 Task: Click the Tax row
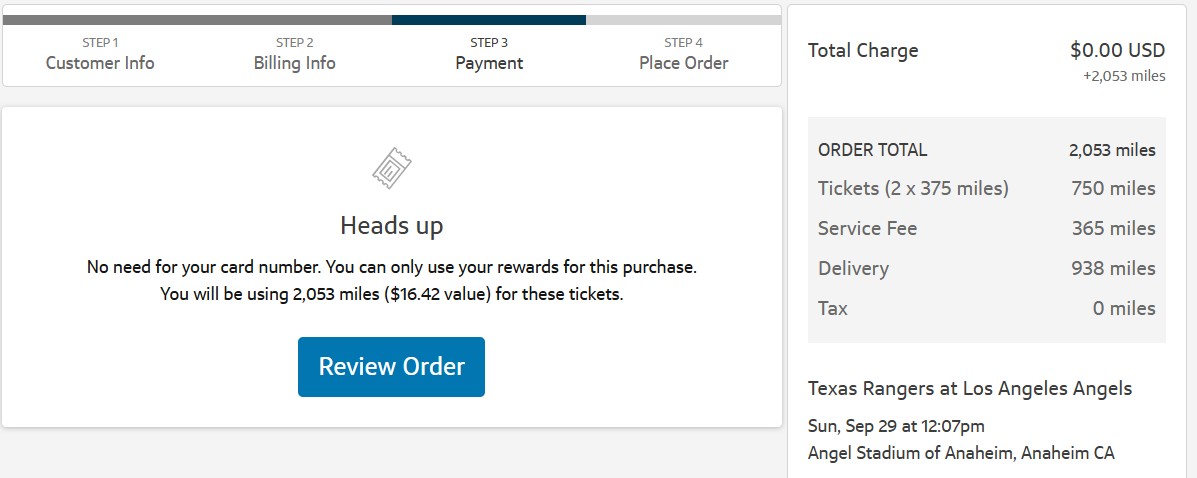point(986,309)
